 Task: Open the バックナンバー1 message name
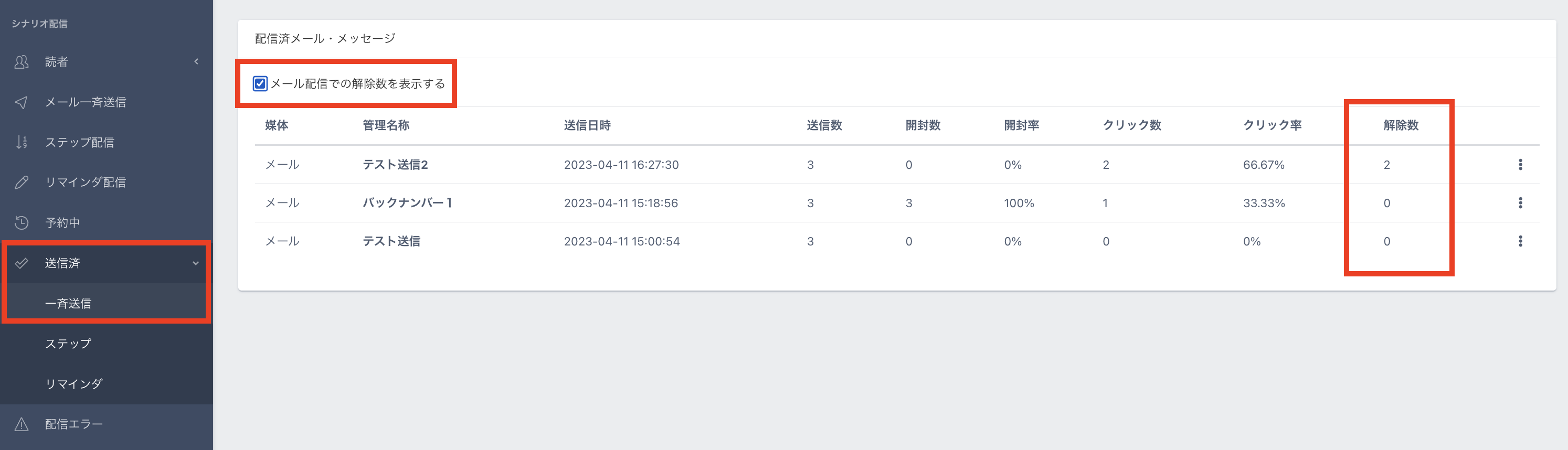coord(407,203)
